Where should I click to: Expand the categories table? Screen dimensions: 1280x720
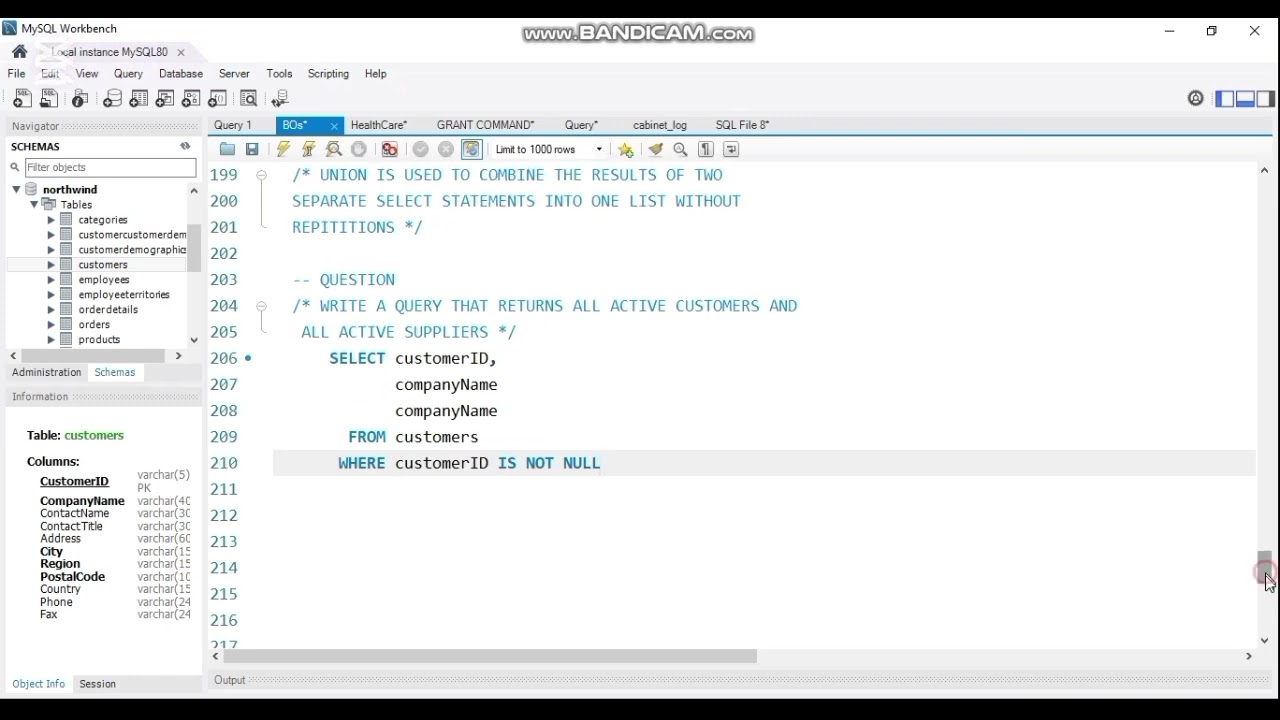click(x=51, y=220)
